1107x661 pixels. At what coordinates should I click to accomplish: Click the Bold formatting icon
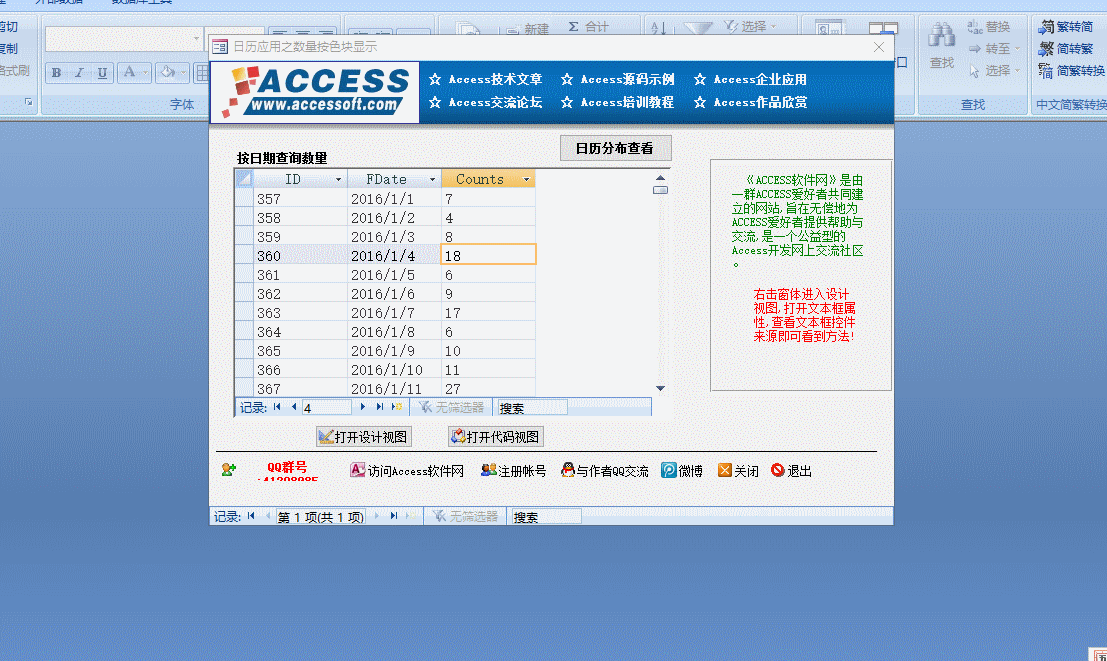tap(56, 73)
